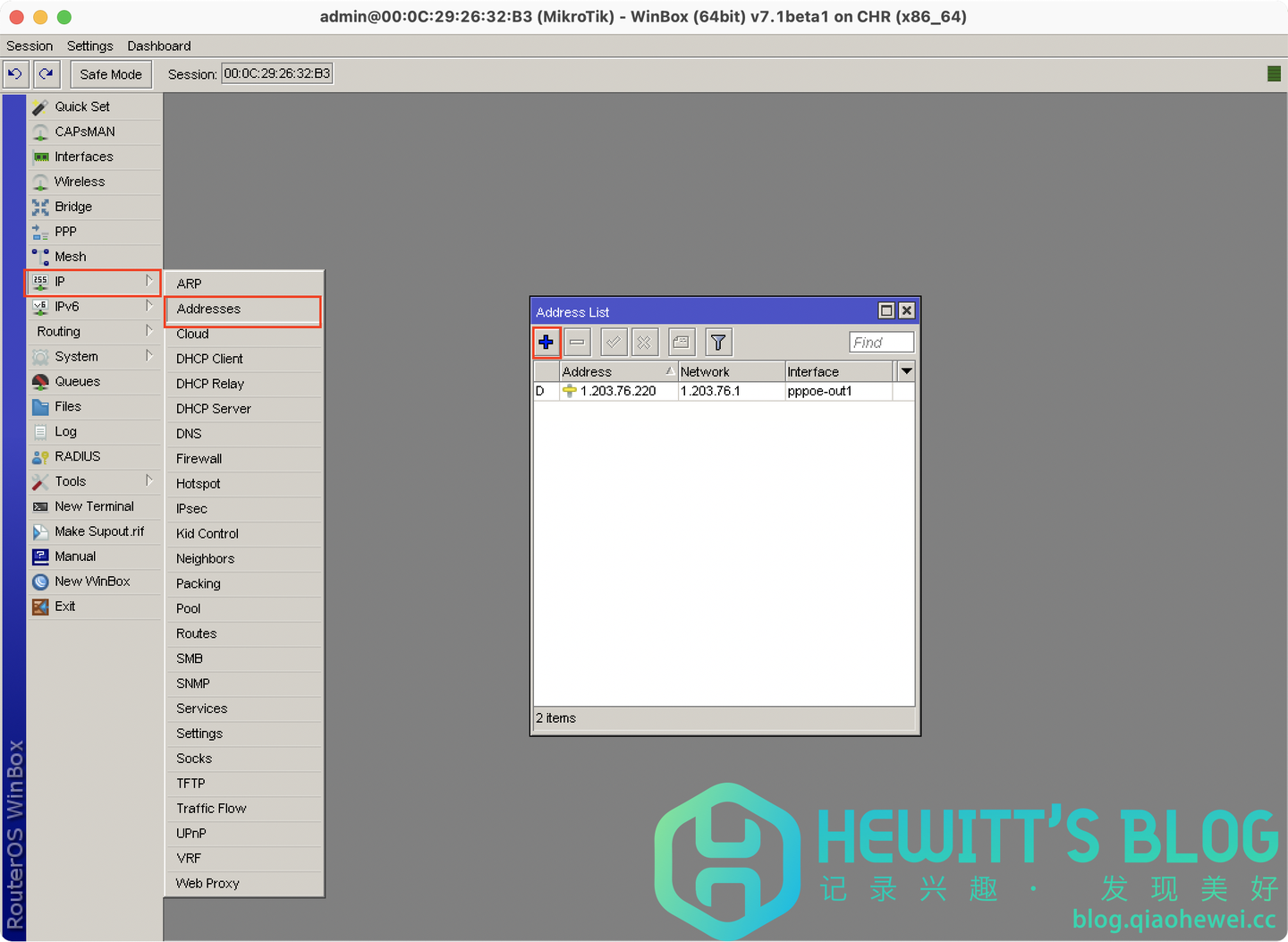This screenshot has height=942, width=1288.
Task: Open the Manual from the sidebar
Action: tap(95, 556)
